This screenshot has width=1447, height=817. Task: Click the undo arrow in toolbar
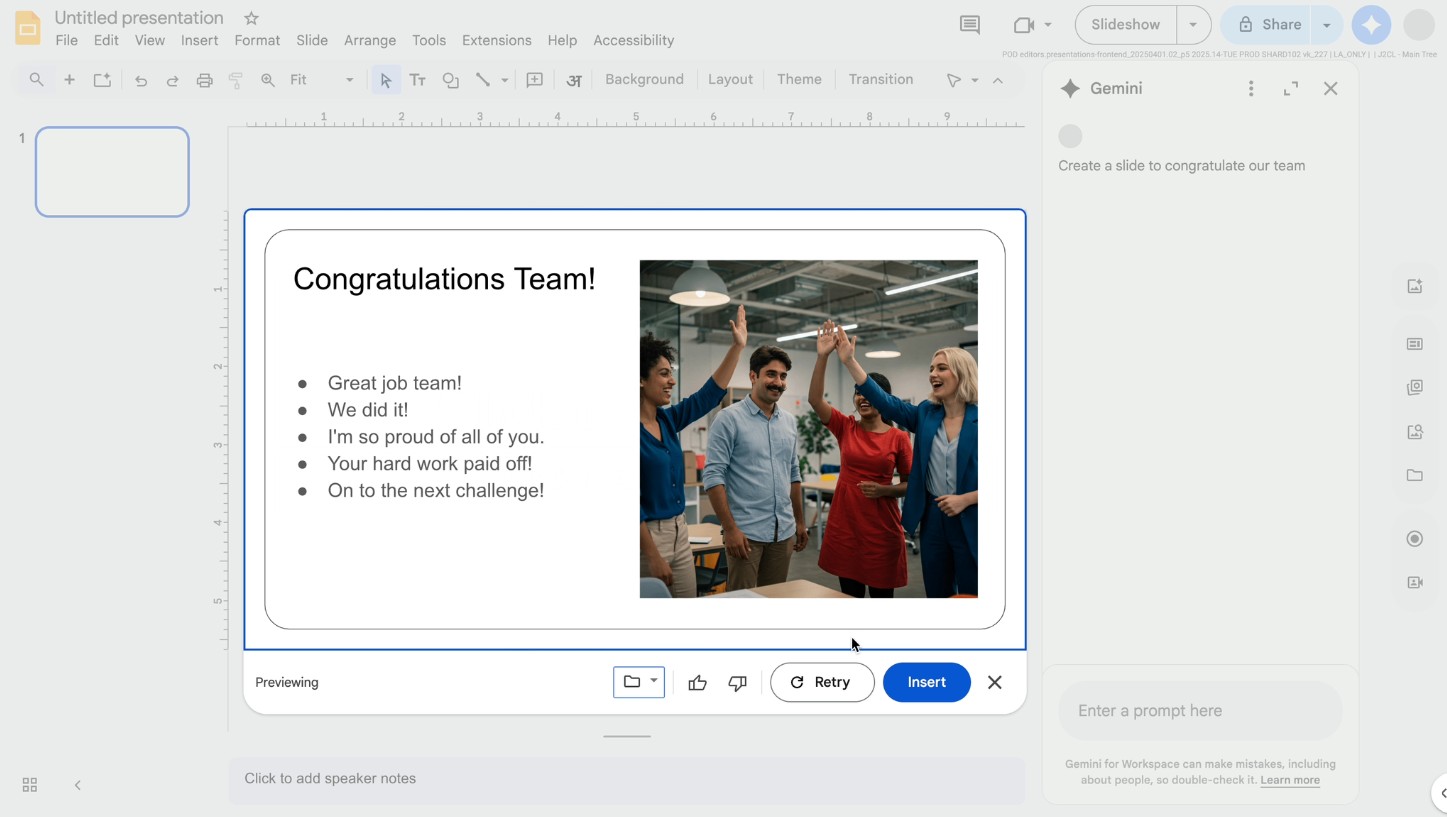(141, 80)
